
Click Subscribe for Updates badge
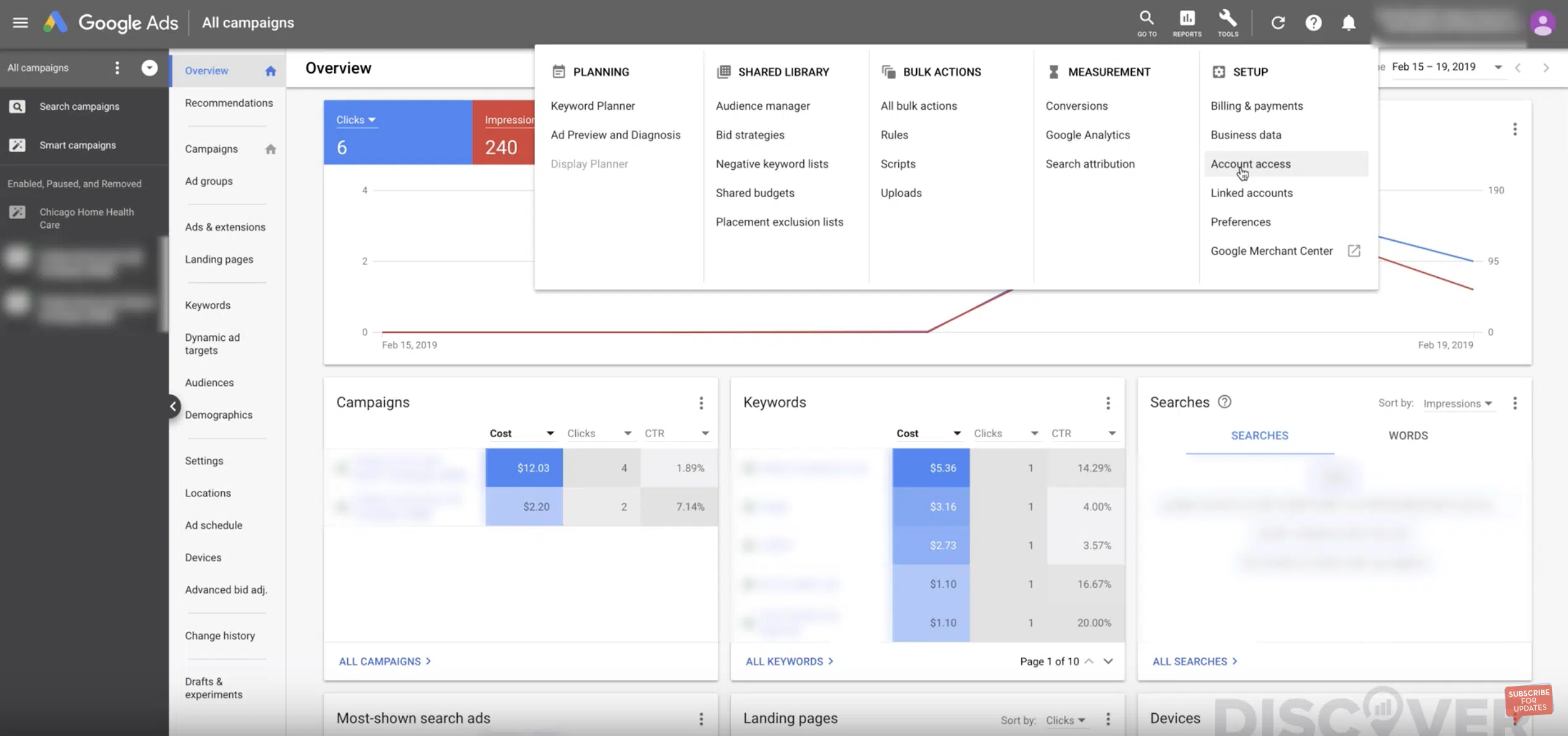pos(1529,701)
